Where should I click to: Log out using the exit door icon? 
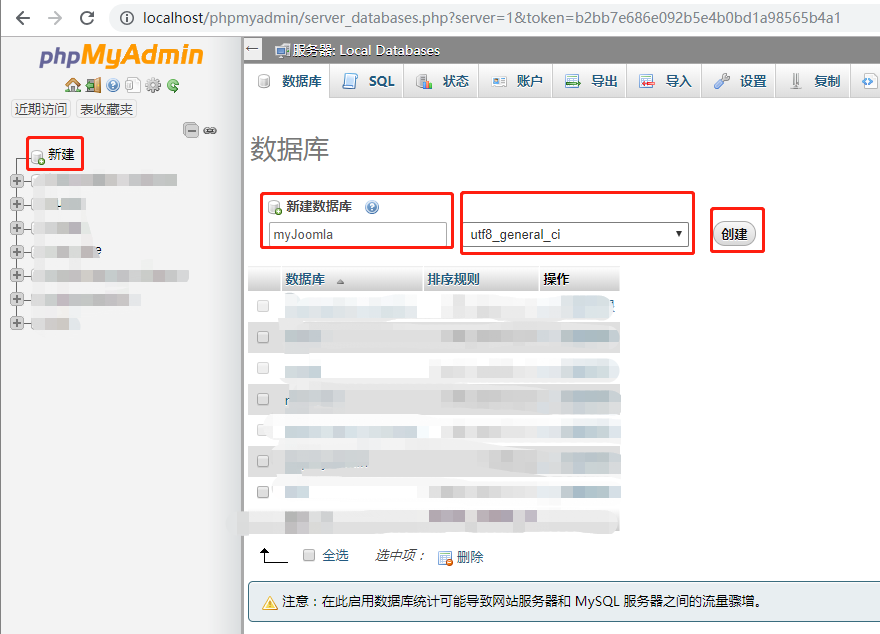coord(93,85)
